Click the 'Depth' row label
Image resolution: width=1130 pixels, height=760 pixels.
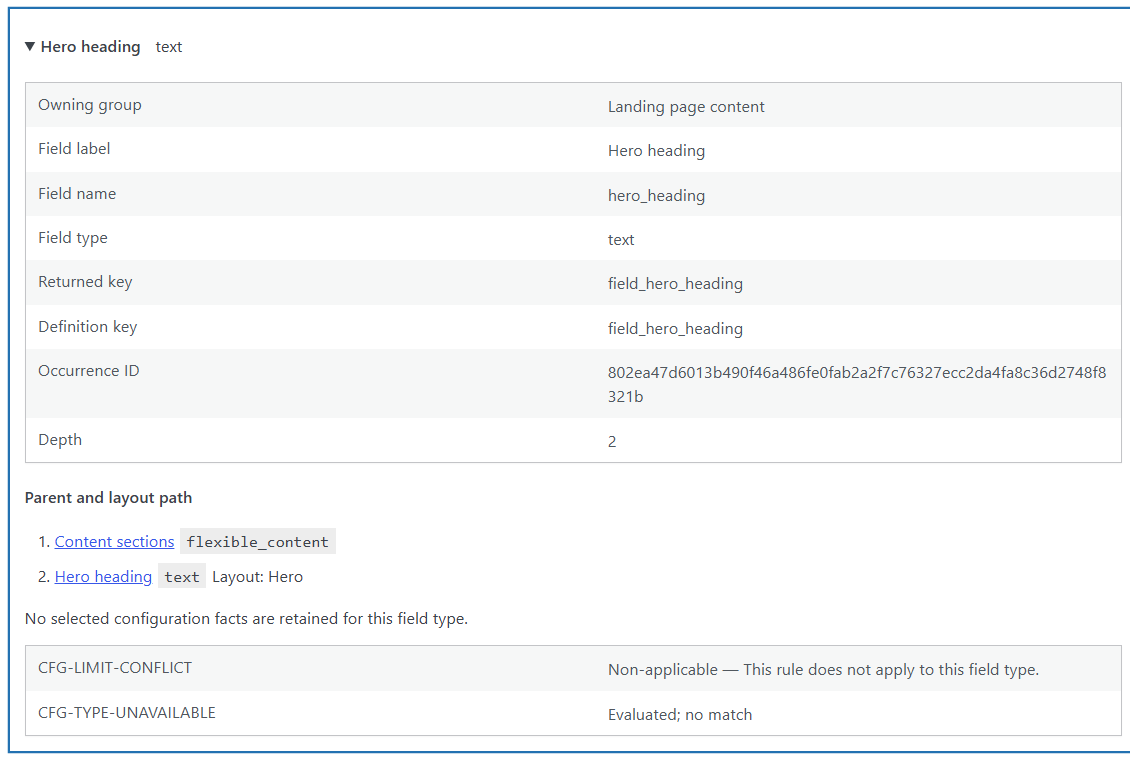coord(60,440)
